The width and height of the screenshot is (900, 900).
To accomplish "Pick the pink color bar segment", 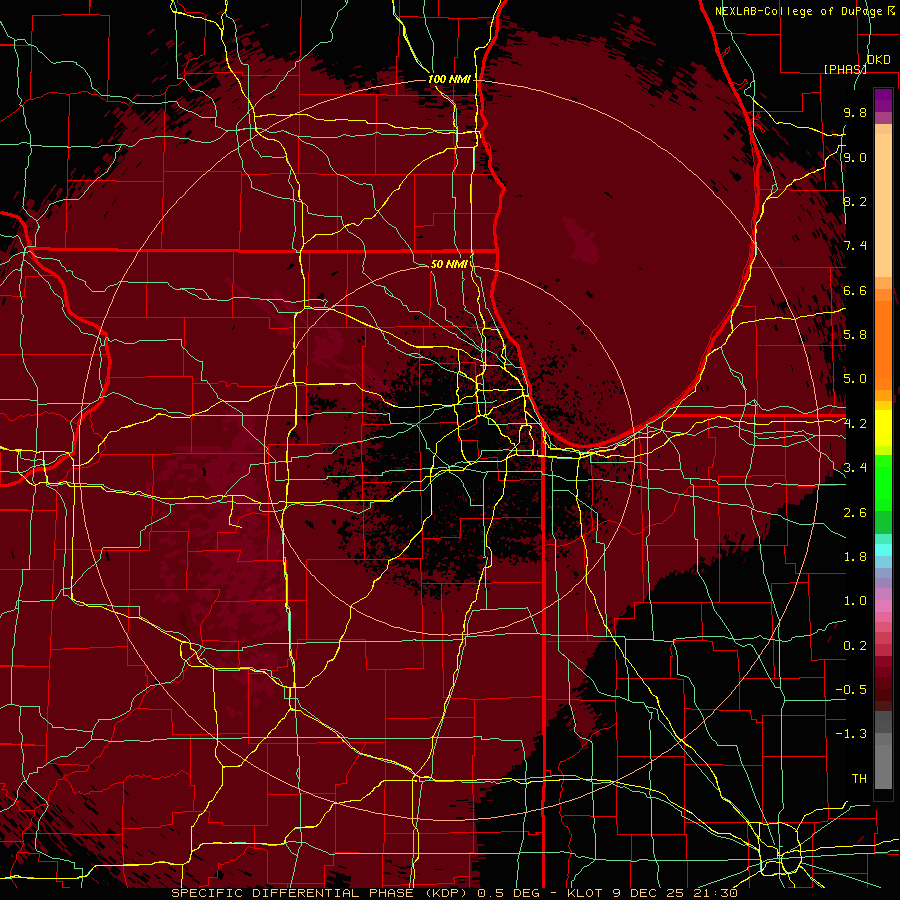I will [883, 606].
